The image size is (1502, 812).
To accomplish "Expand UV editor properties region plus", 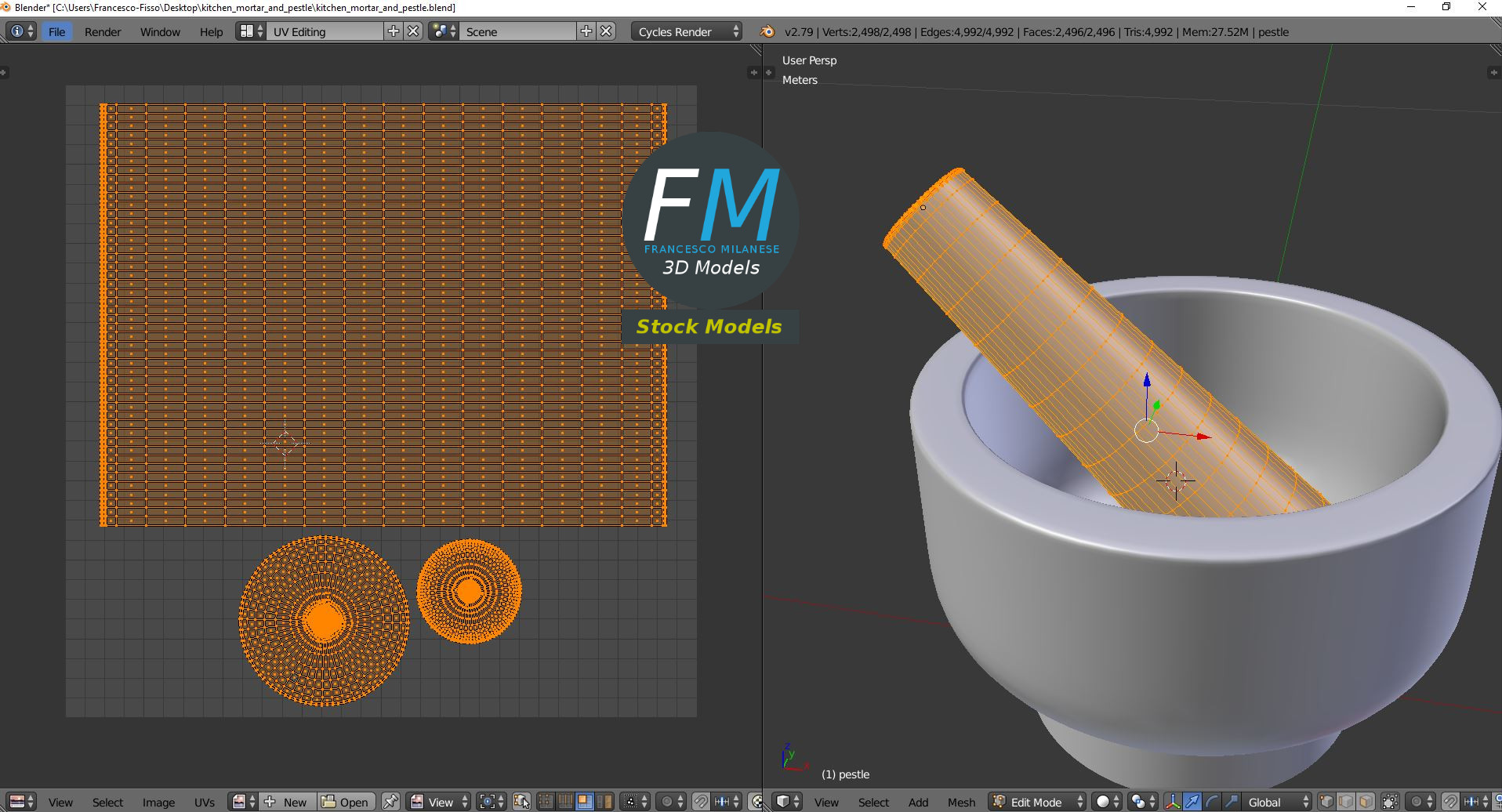I will click(753, 73).
